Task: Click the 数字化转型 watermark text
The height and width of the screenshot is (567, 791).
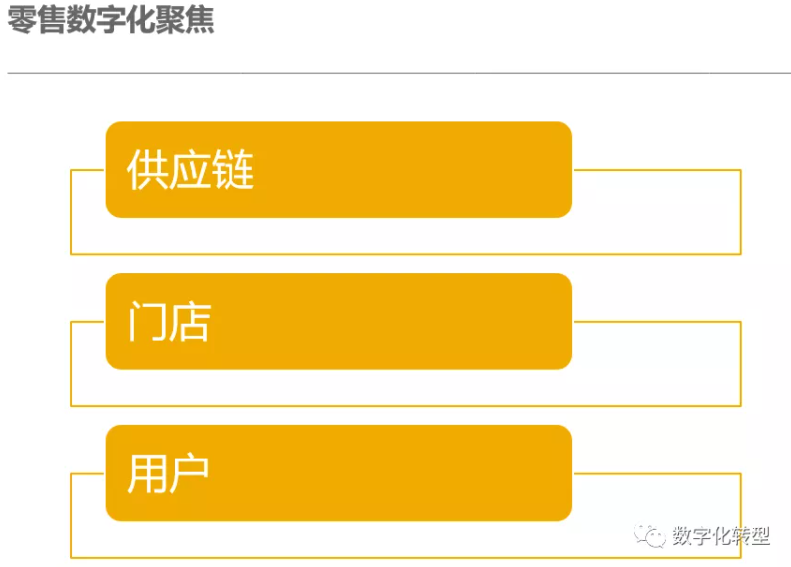Action: (721, 537)
